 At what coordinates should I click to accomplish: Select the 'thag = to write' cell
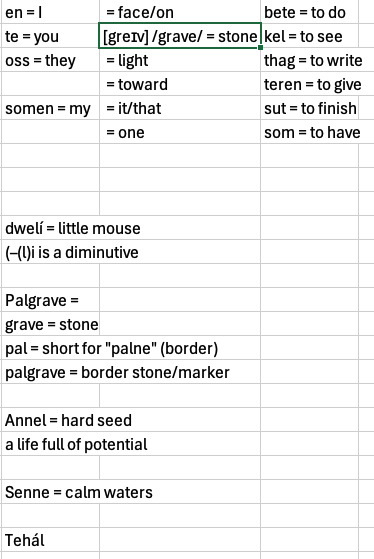click(x=309, y=60)
